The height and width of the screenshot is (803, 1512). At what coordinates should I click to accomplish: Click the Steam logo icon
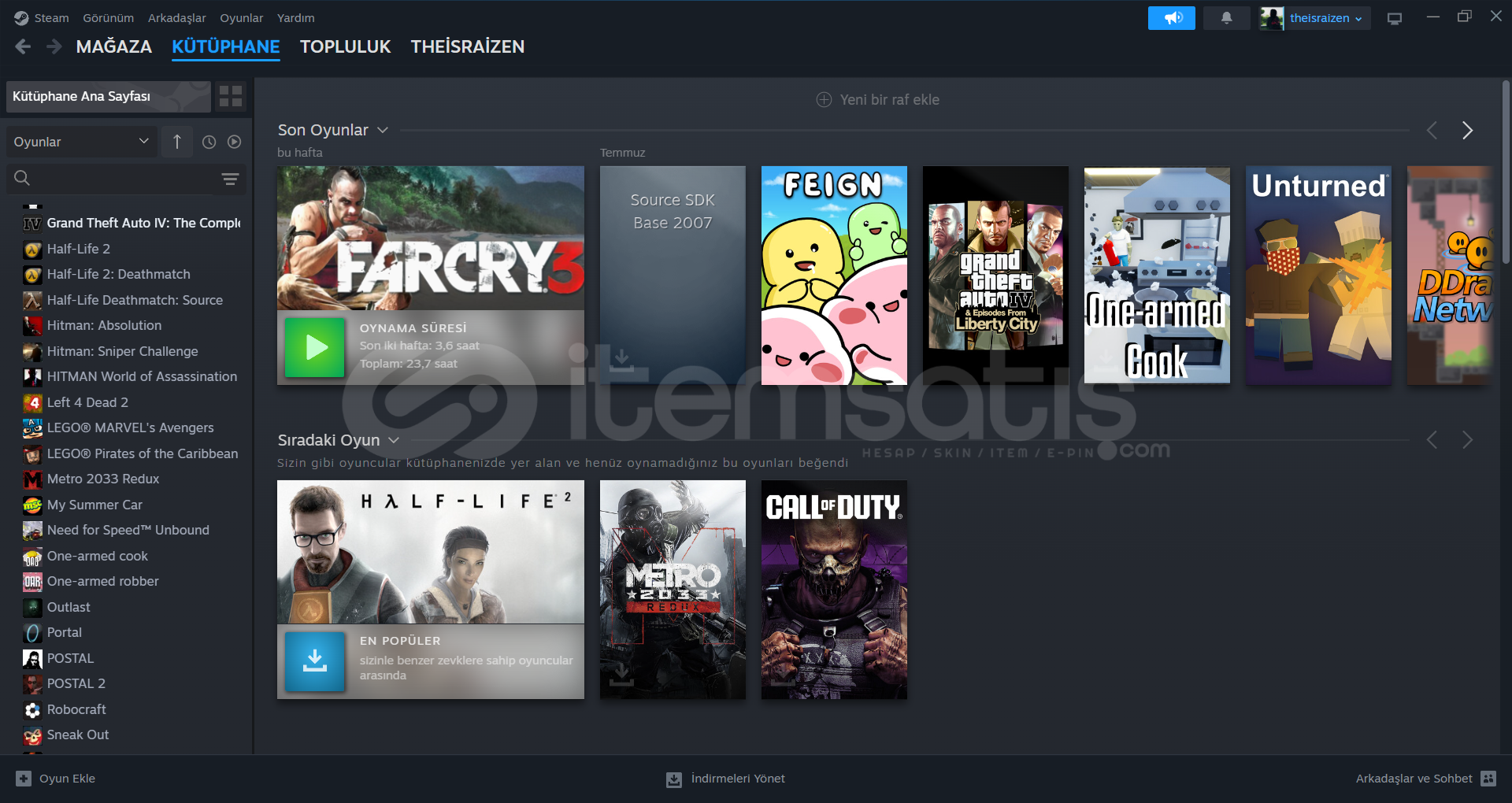tap(21, 17)
